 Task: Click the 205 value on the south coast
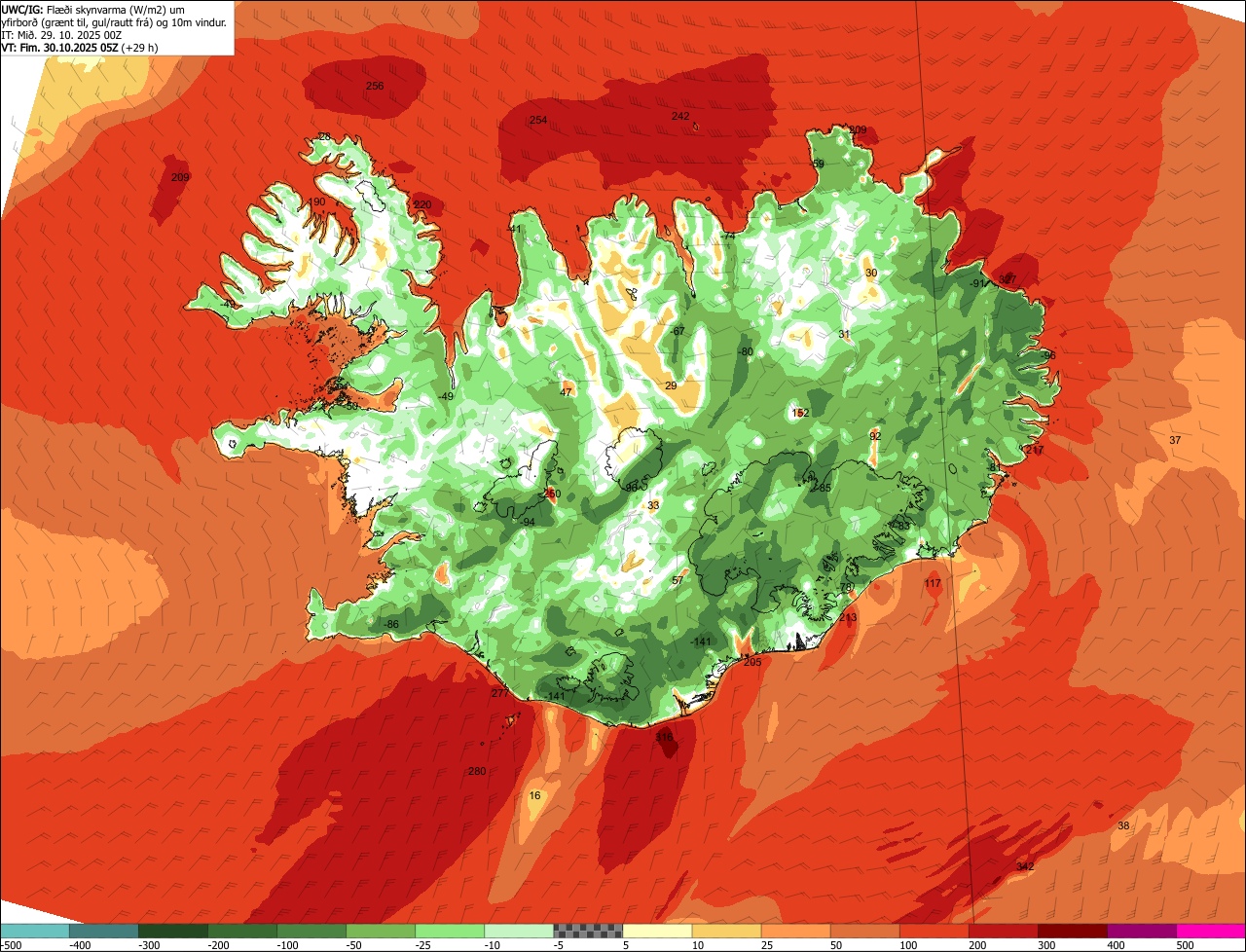coord(752,662)
